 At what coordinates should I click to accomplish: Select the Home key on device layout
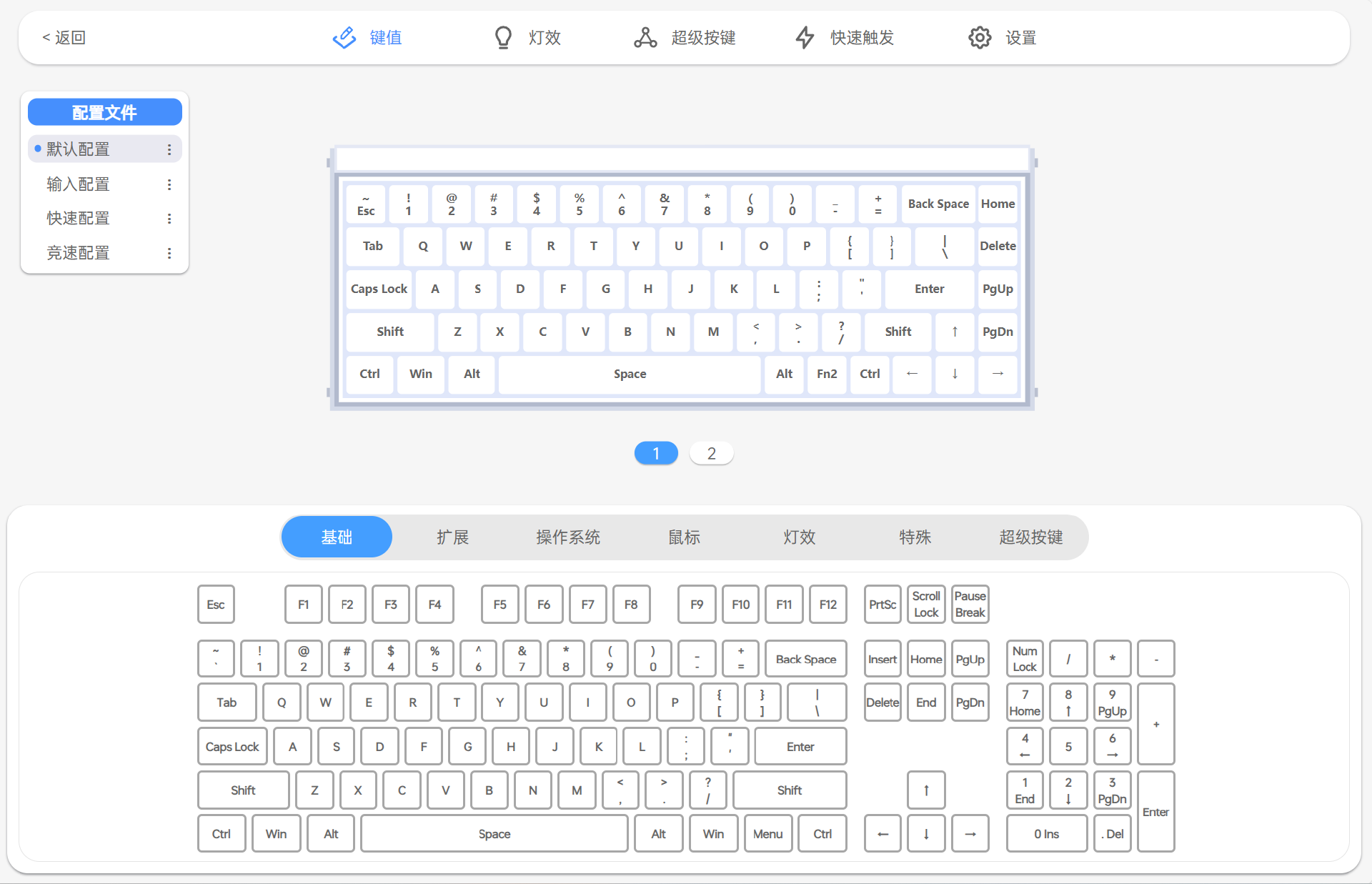coord(998,204)
